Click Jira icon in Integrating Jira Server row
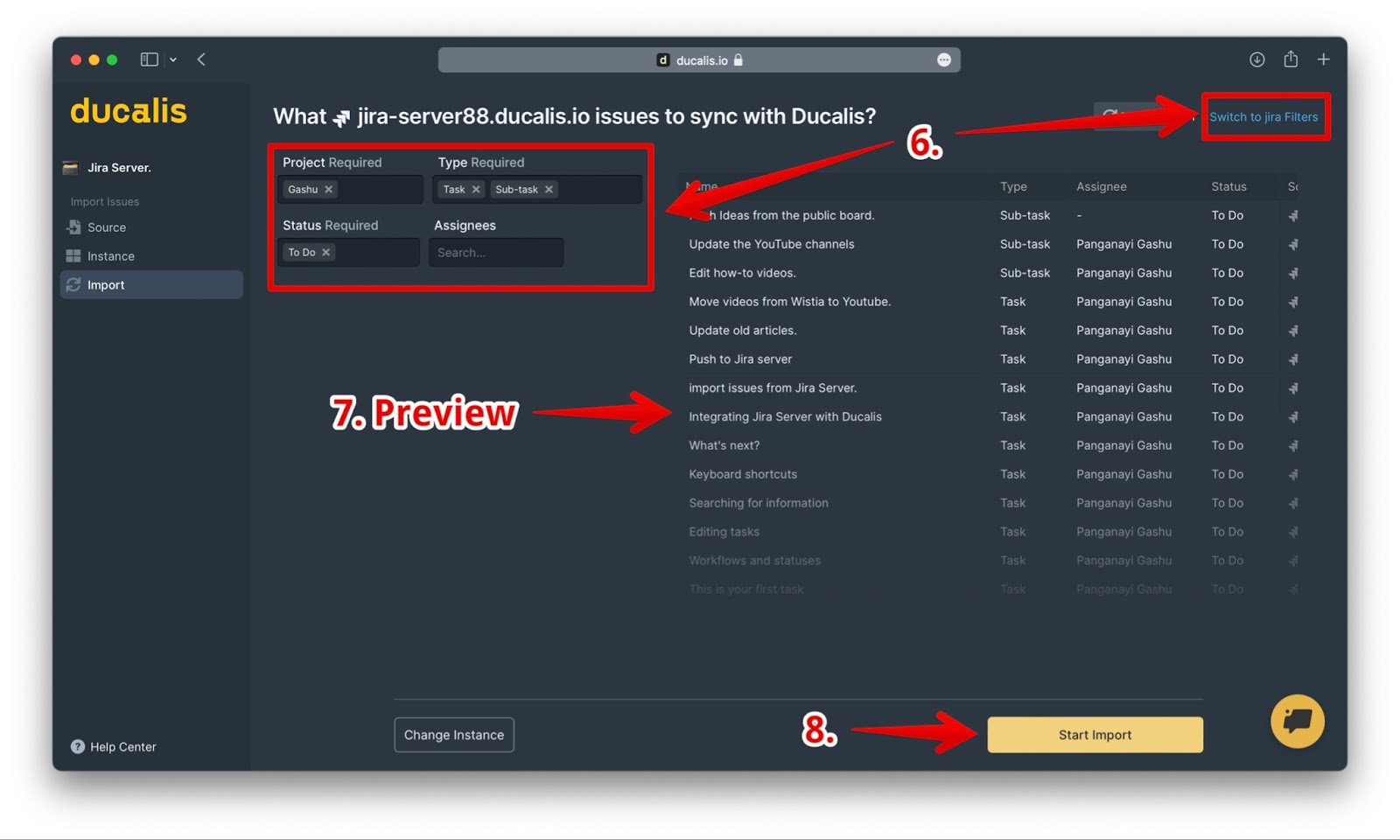The image size is (1400, 840). click(1293, 416)
